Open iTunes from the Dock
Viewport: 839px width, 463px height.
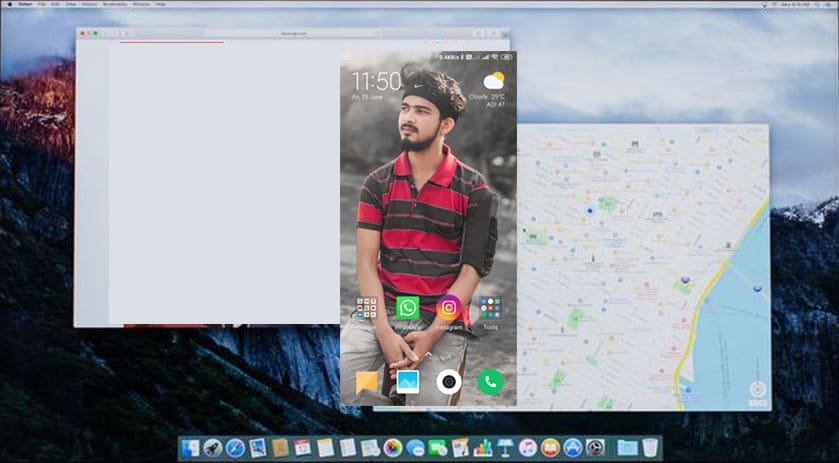click(x=528, y=448)
